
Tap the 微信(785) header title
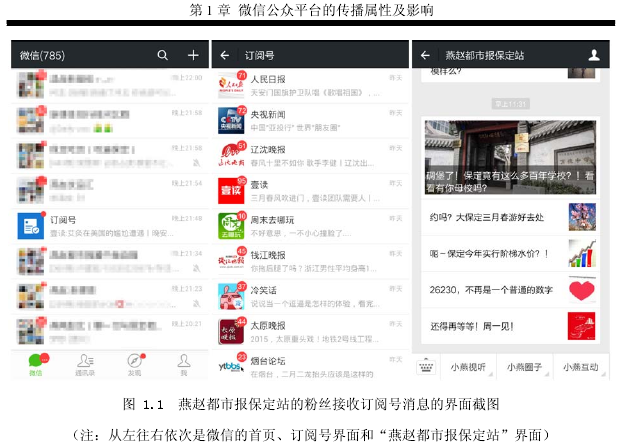tap(42, 55)
